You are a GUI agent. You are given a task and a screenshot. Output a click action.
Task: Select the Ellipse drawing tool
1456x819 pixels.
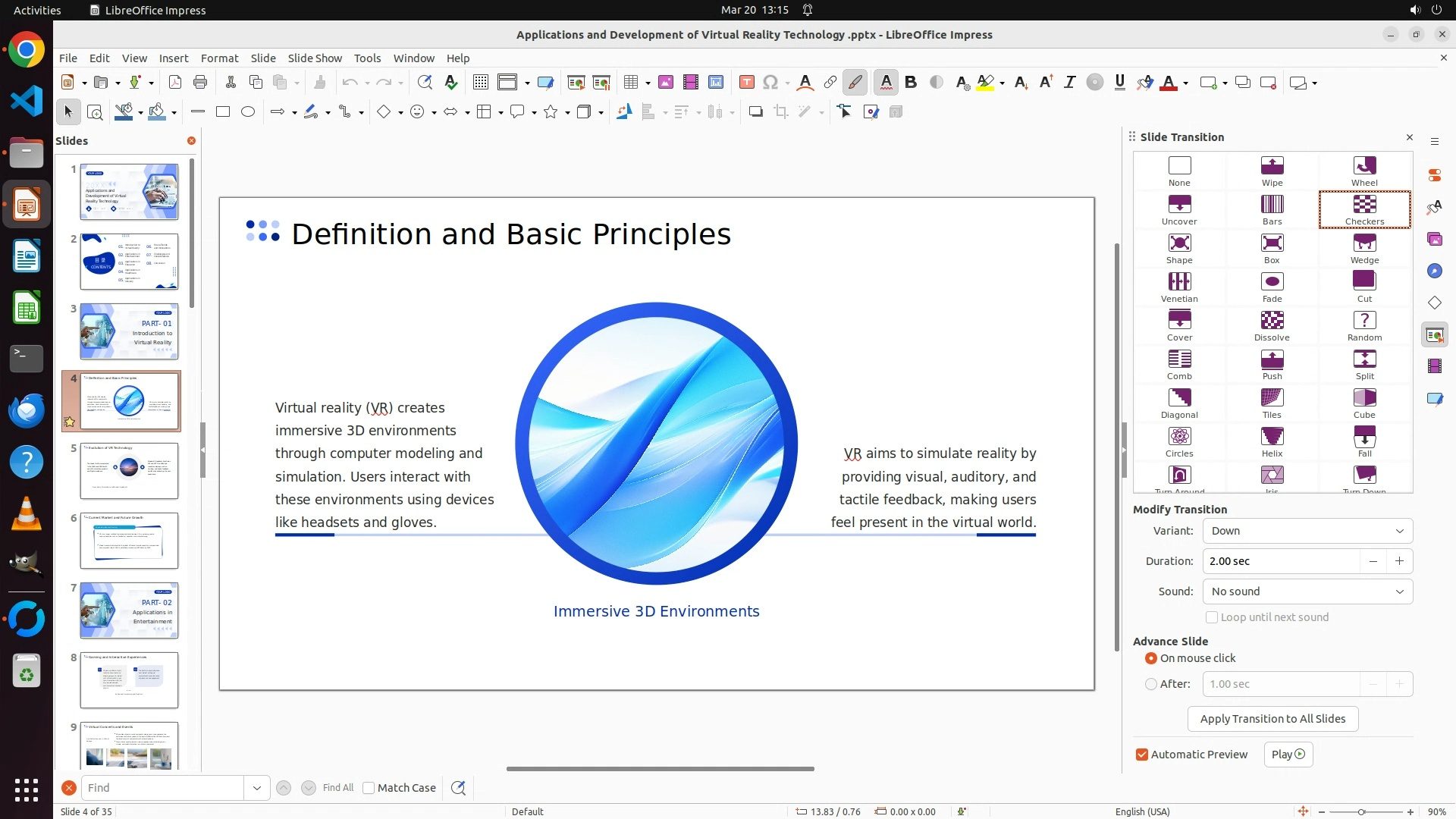click(x=248, y=112)
